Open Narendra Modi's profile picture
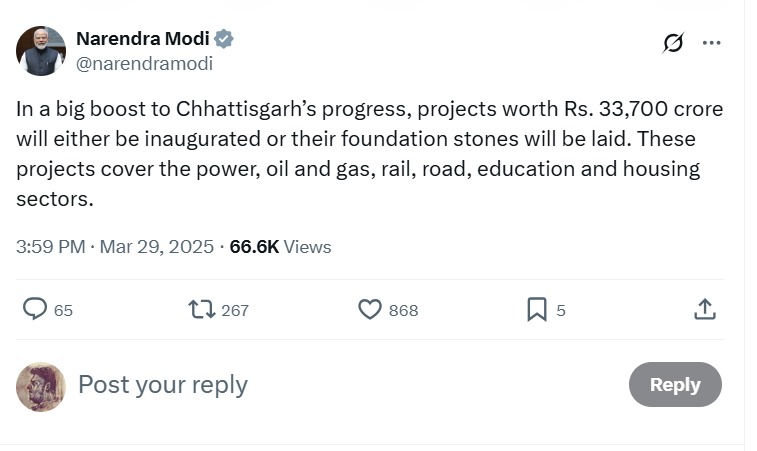 click(41, 51)
